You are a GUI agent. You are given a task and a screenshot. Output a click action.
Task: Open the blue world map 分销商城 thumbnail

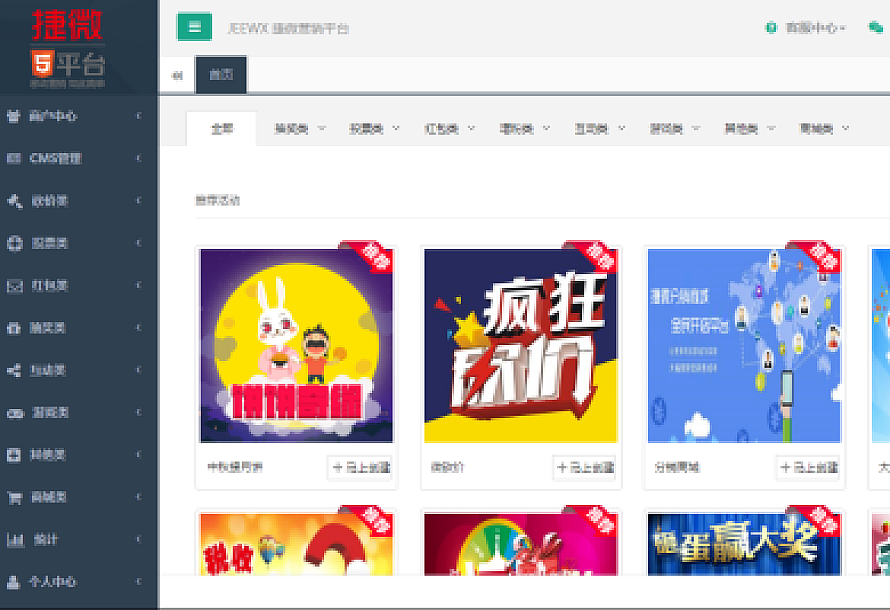point(744,345)
